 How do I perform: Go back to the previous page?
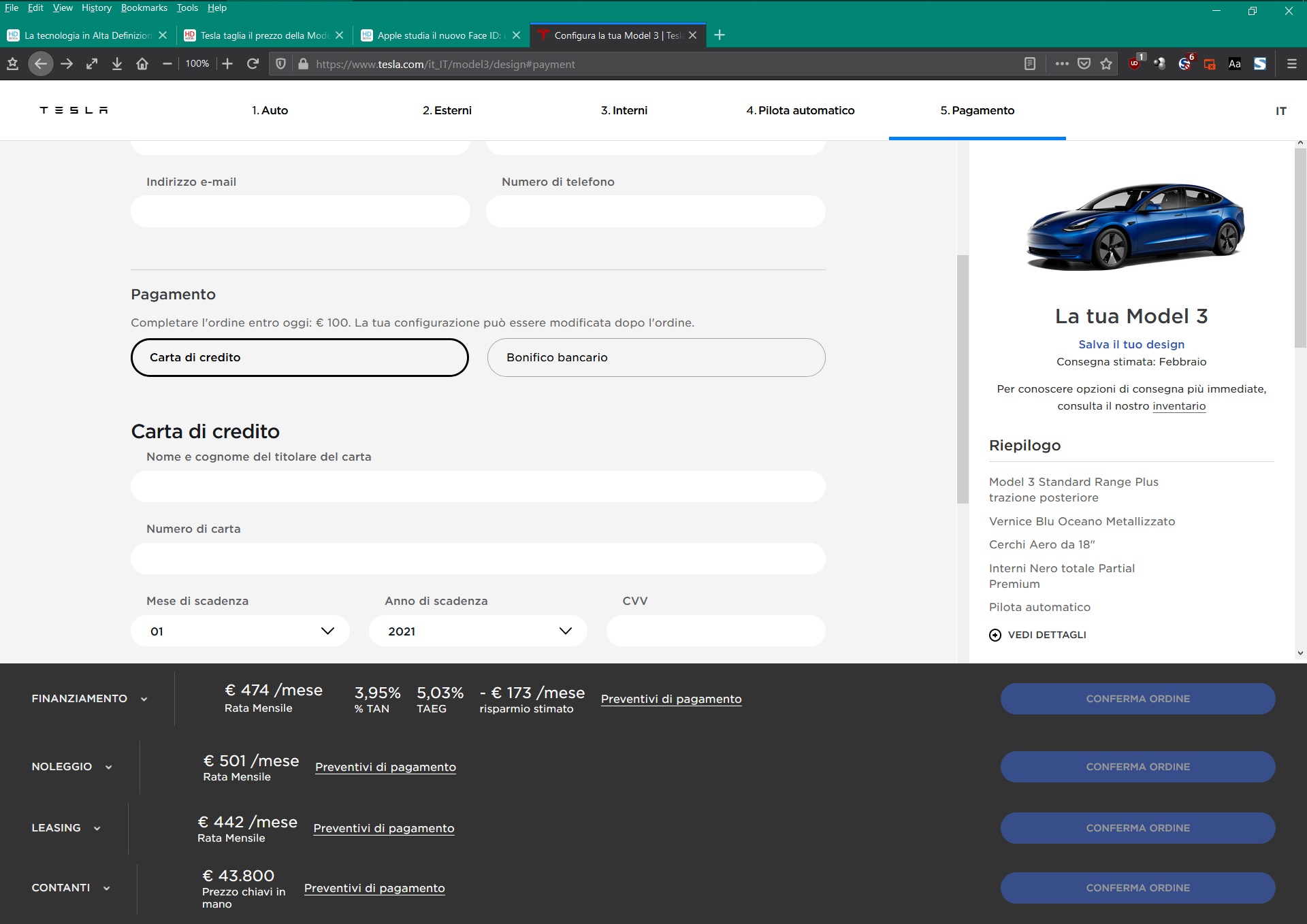(41, 64)
